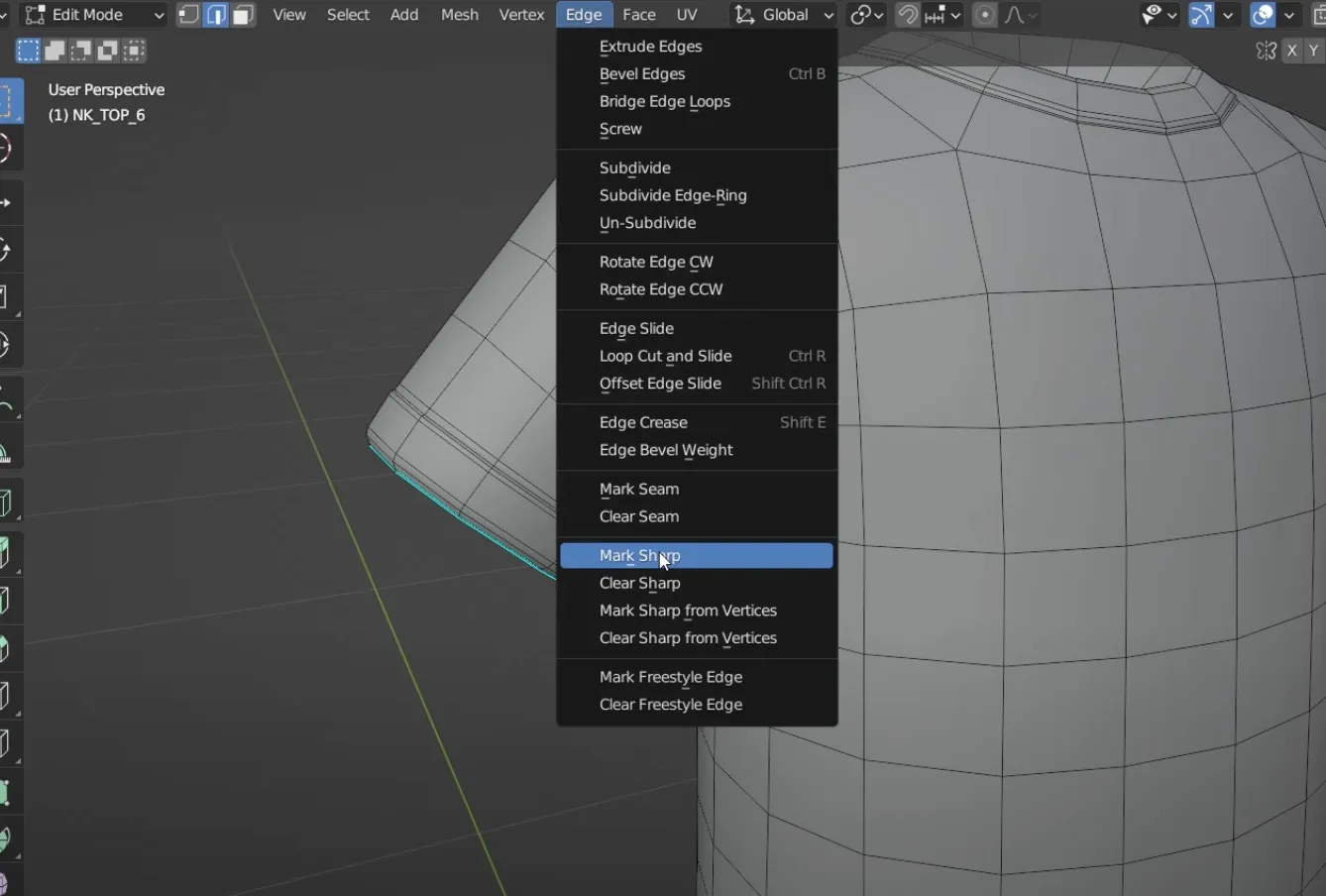Choose Invert existing selection mode
The height and width of the screenshot is (896, 1326).
[x=108, y=51]
